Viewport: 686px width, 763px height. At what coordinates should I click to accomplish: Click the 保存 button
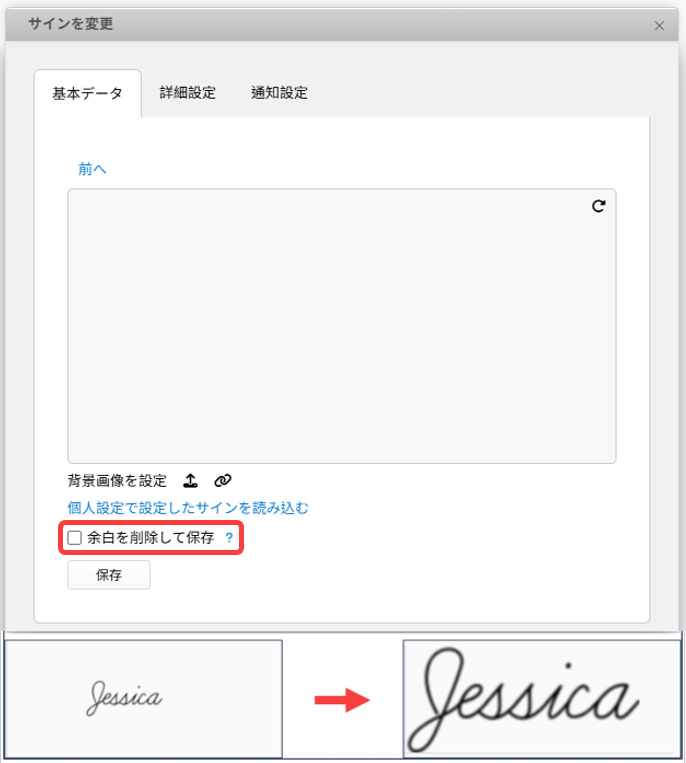click(x=109, y=575)
